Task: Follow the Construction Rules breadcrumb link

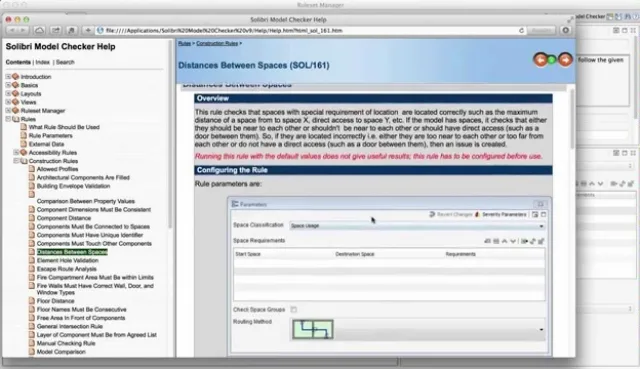Action: pyautogui.click(x=217, y=43)
